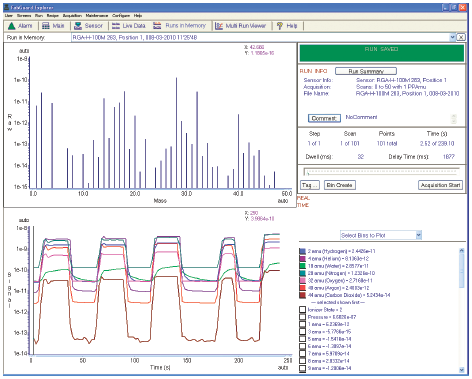Viewport: 472px width, 379px height.
Task: Enable the 7 amu bin checkbox
Action: [x=302, y=354]
